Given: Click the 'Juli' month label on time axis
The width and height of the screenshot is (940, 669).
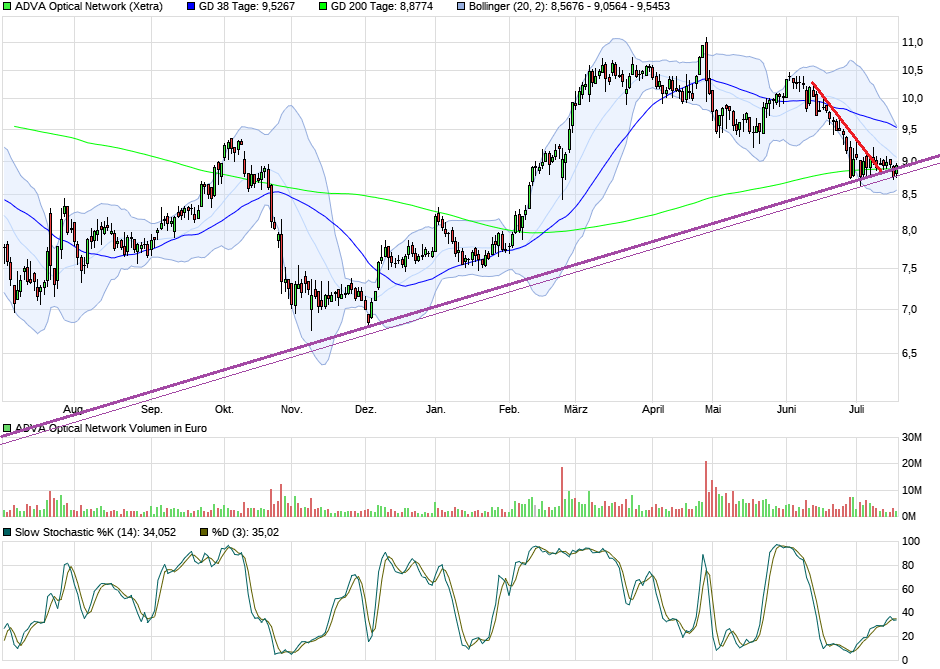Looking at the screenshot, I should pos(857,409).
